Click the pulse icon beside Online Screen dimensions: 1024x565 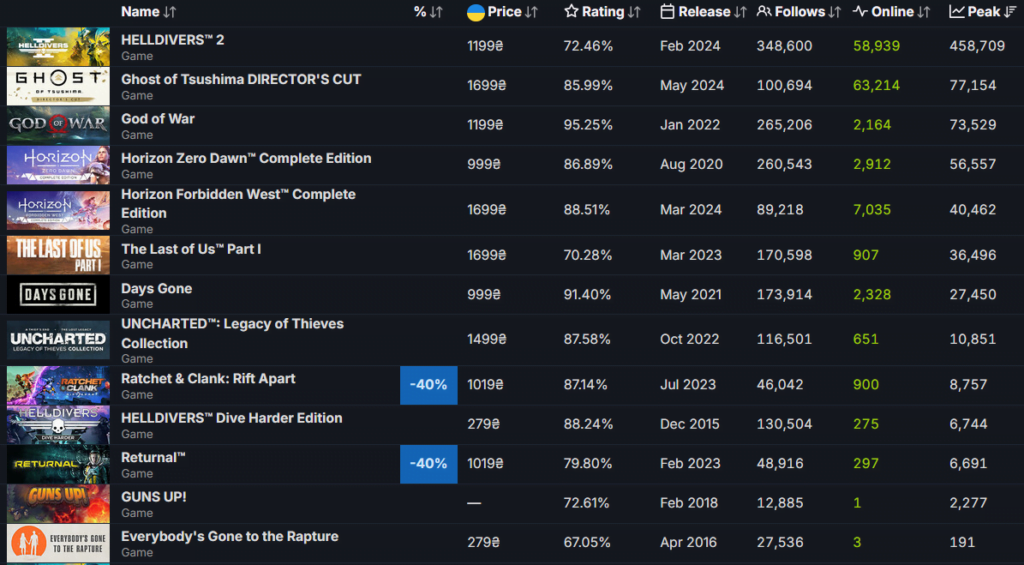[x=860, y=12]
